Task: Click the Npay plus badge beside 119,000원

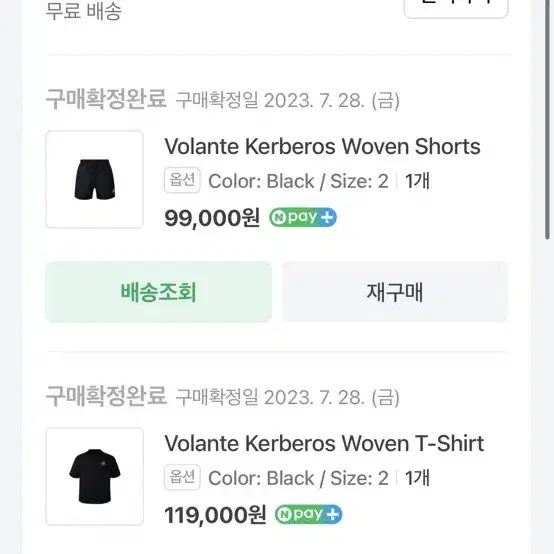Action: click(x=308, y=514)
